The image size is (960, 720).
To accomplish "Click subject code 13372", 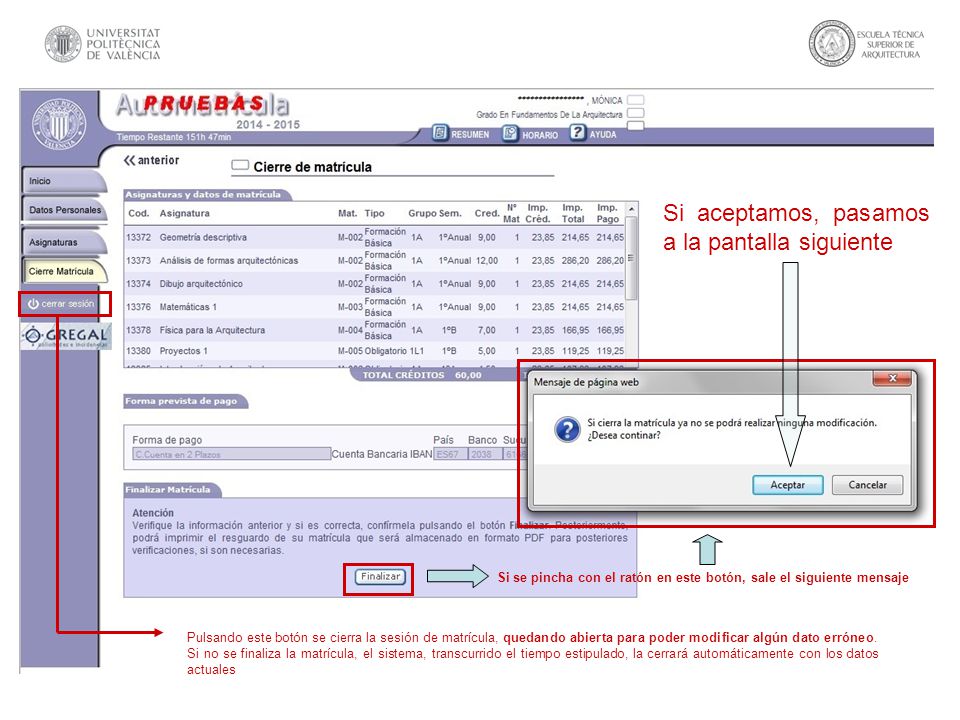I will pyautogui.click(x=138, y=238).
